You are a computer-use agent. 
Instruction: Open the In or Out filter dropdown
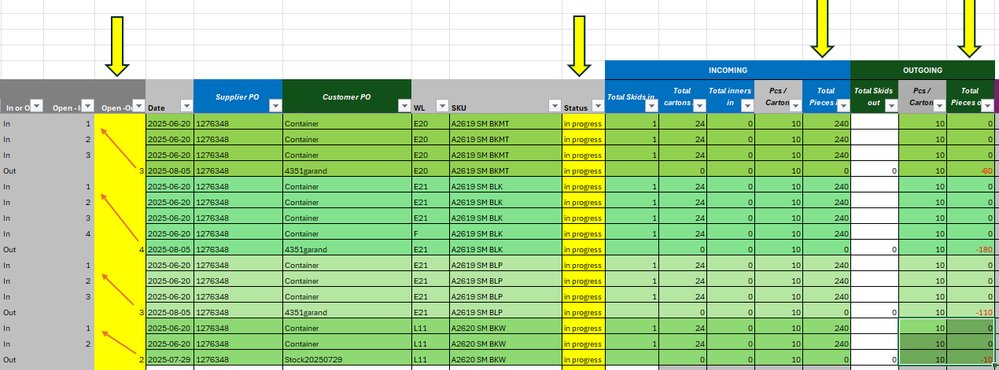click(37, 106)
